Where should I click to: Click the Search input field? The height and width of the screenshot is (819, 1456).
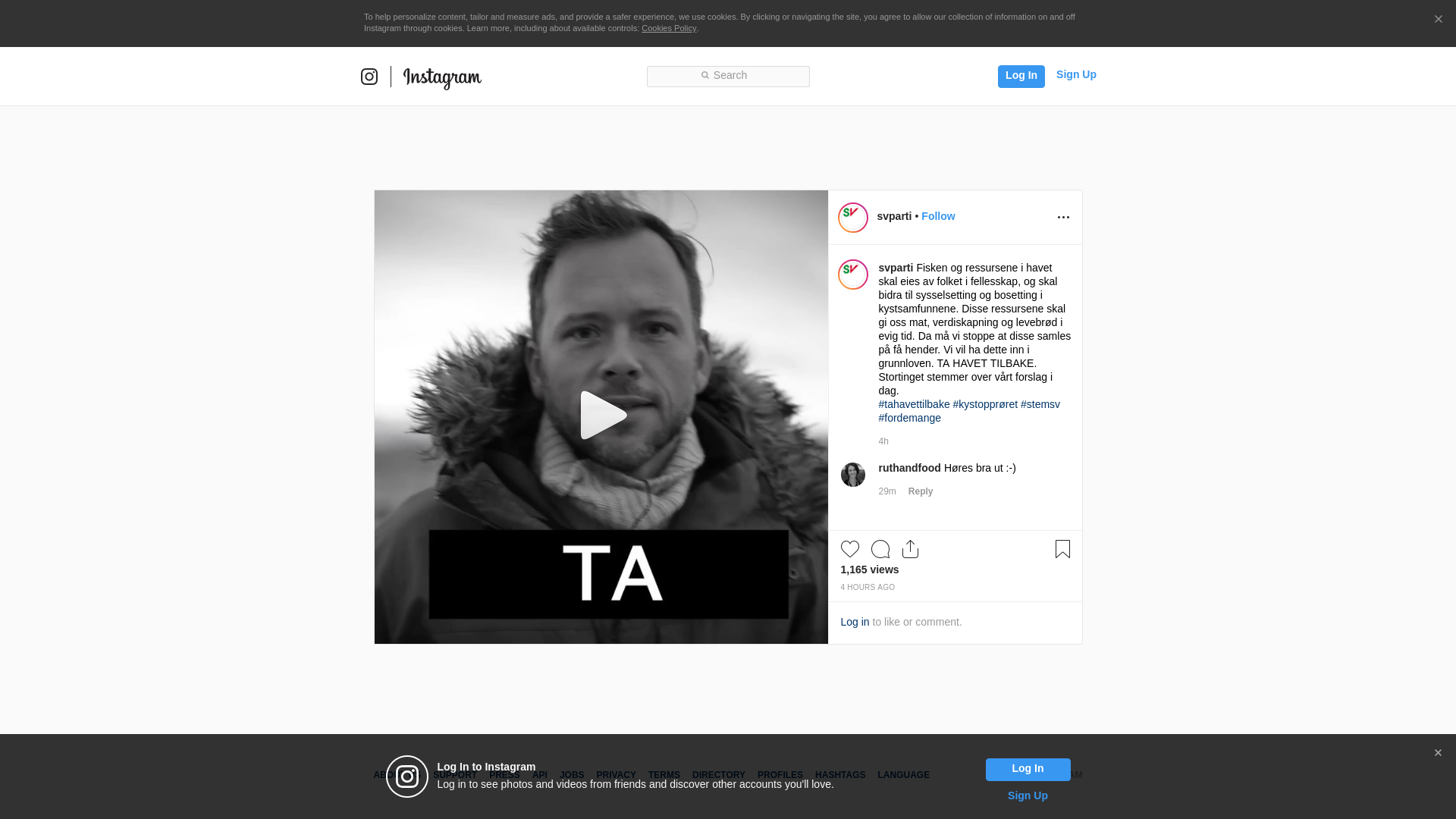point(728,76)
